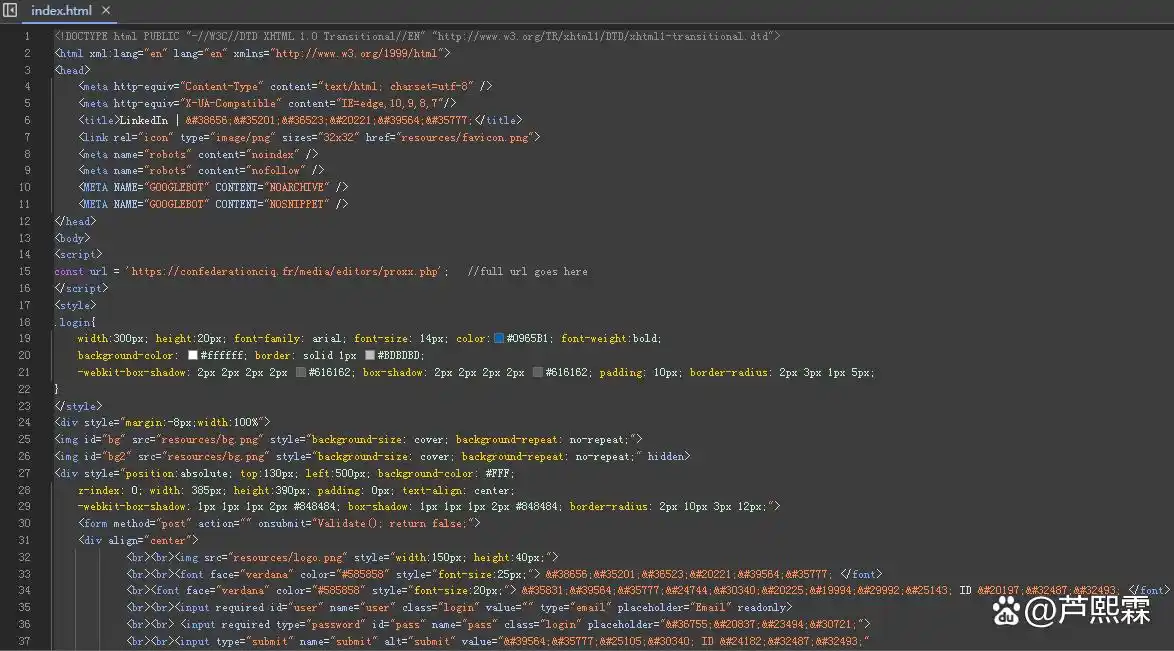The width and height of the screenshot is (1174, 651).
Task: Click the LinkedIn title text
Action: [x=144, y=120]
